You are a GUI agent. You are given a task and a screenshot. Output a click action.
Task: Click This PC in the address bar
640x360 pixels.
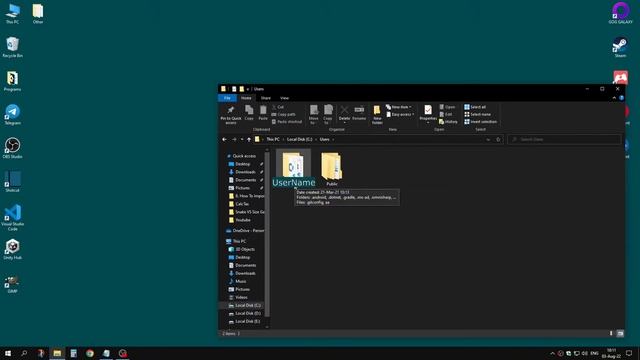coord(273,140)
